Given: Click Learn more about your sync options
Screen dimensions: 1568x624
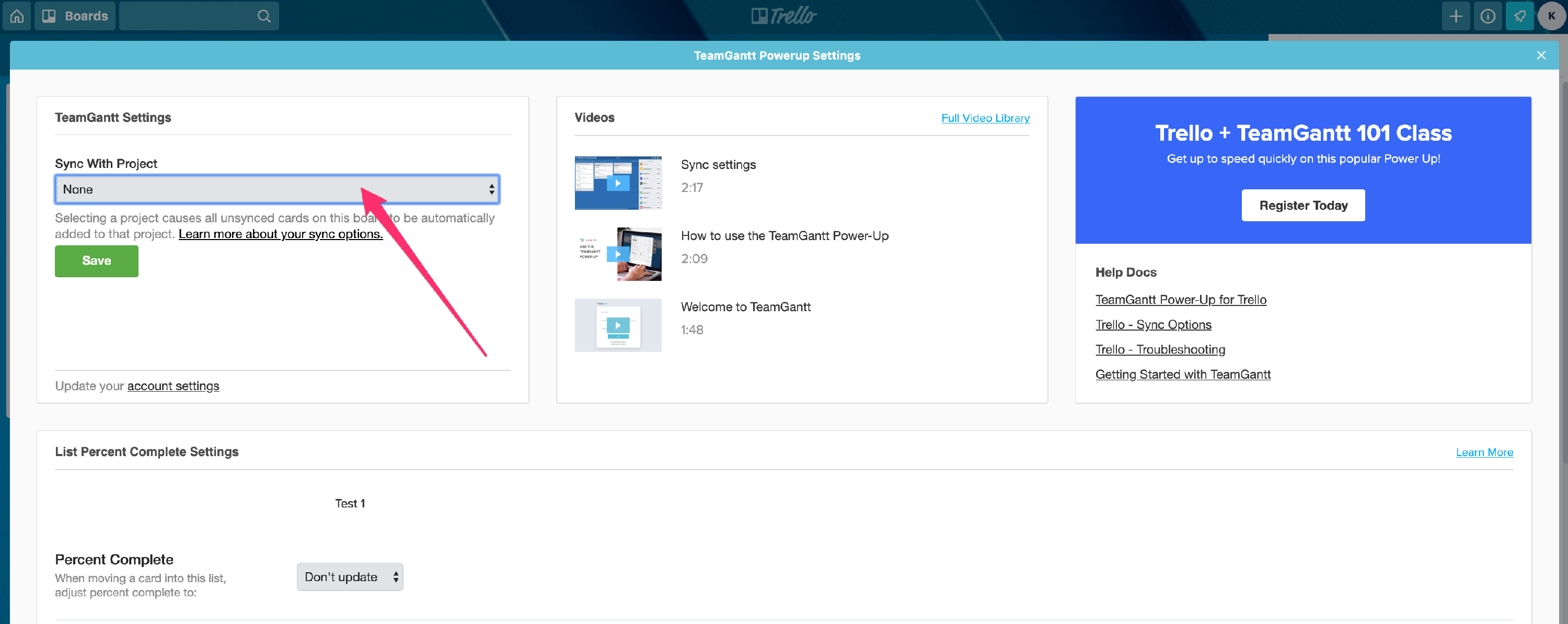Looking at the screenshot, I should coord(281,233).
